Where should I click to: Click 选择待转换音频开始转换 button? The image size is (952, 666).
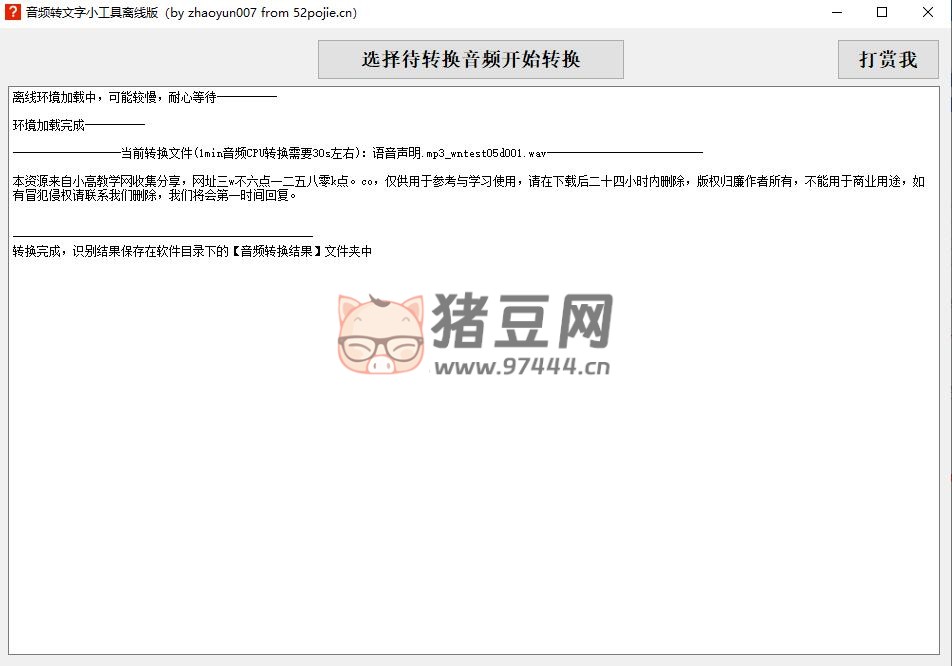(471, 59)
